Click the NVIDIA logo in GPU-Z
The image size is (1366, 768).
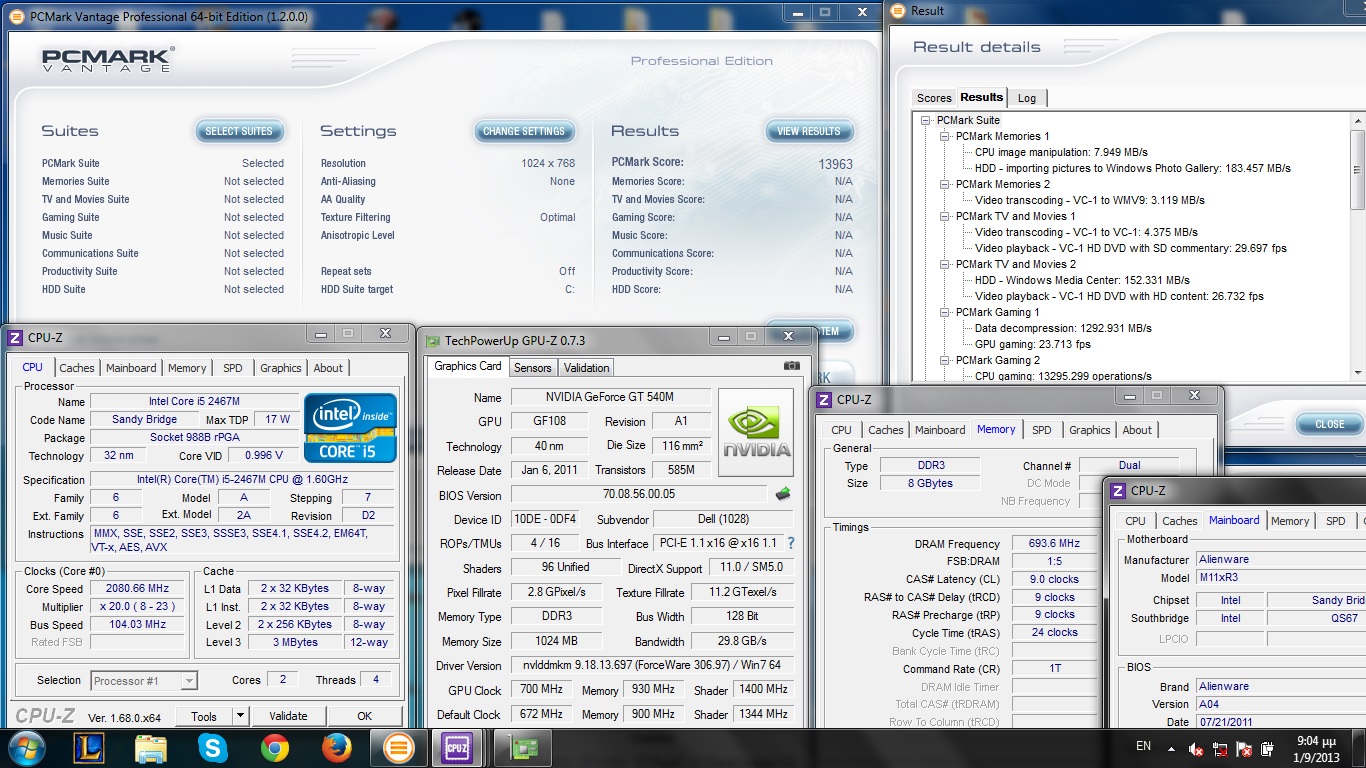coord(756,433)
